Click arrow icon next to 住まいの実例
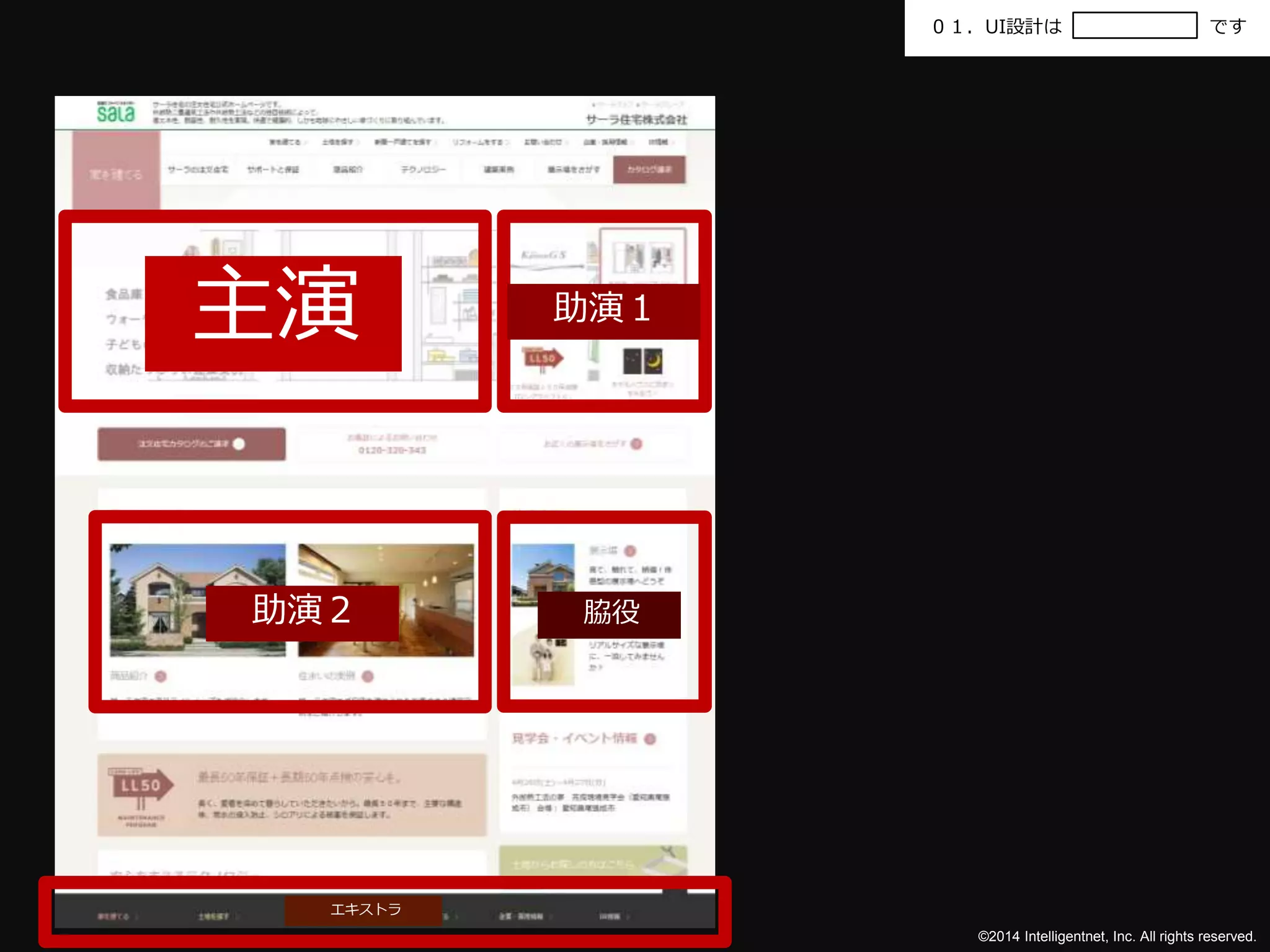The width and height of the screenshot is (1270, 952). coord(368,676)
